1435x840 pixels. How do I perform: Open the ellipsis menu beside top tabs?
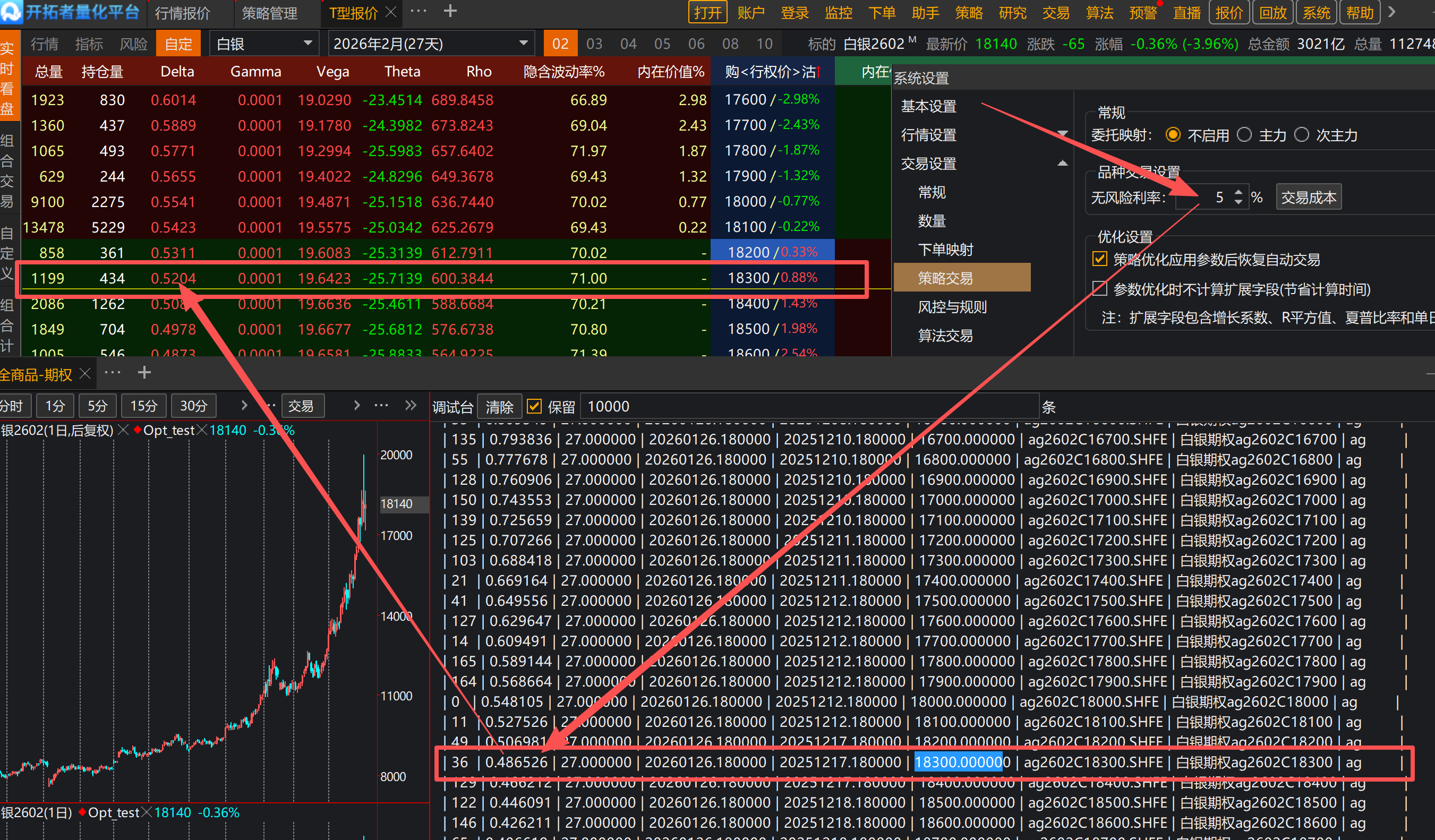click(418, 11)
